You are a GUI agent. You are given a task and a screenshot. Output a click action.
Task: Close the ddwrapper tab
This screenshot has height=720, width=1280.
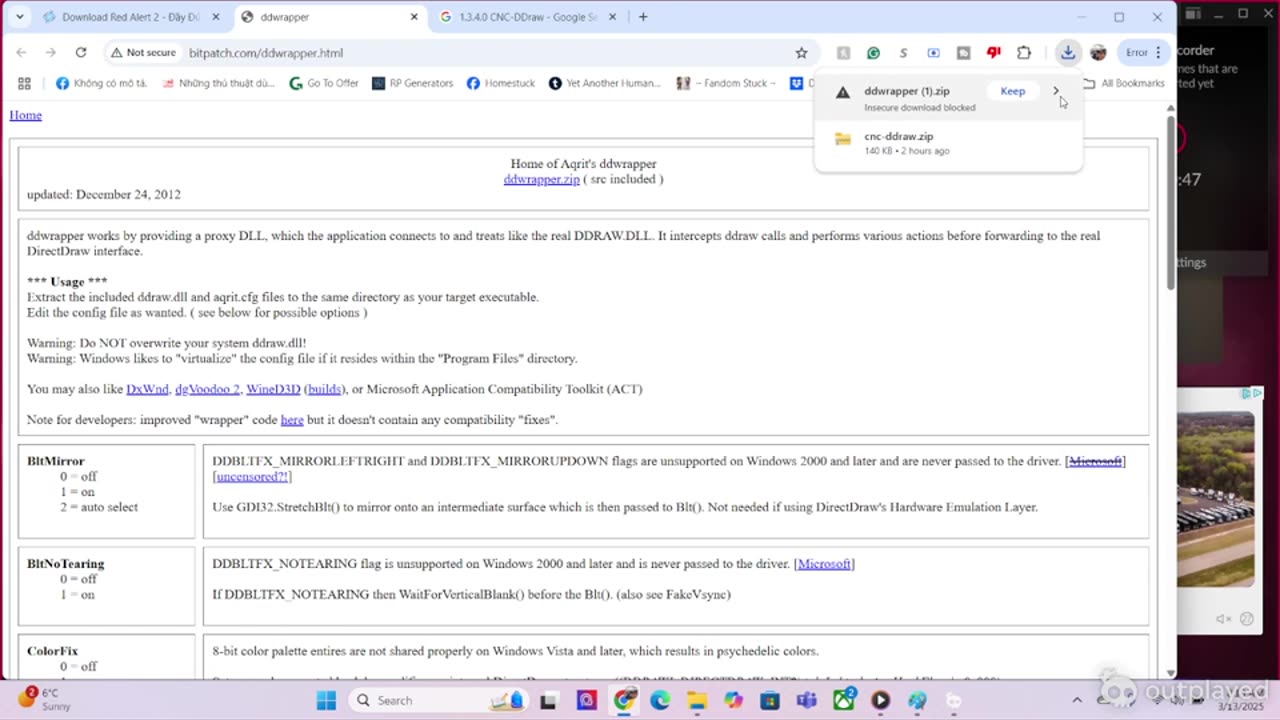pos(414,17)
